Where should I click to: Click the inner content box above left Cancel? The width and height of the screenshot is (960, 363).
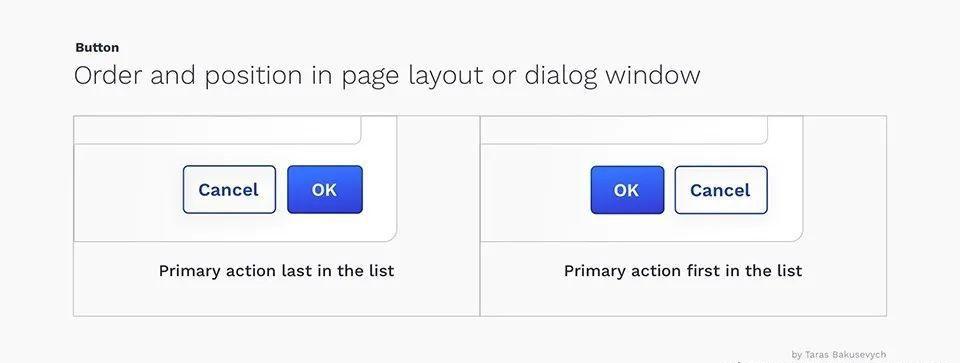217,130
